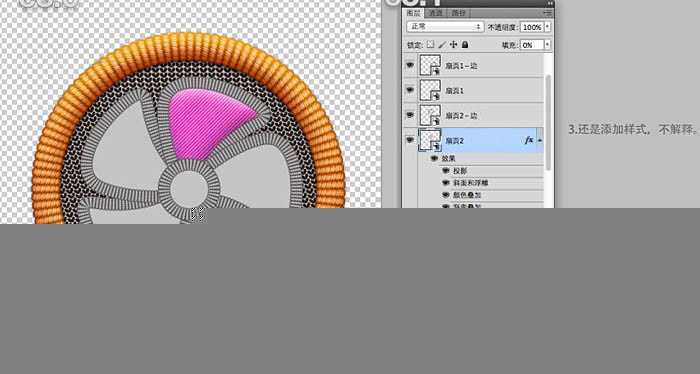Open the fill slider arrow

point(547,45)
